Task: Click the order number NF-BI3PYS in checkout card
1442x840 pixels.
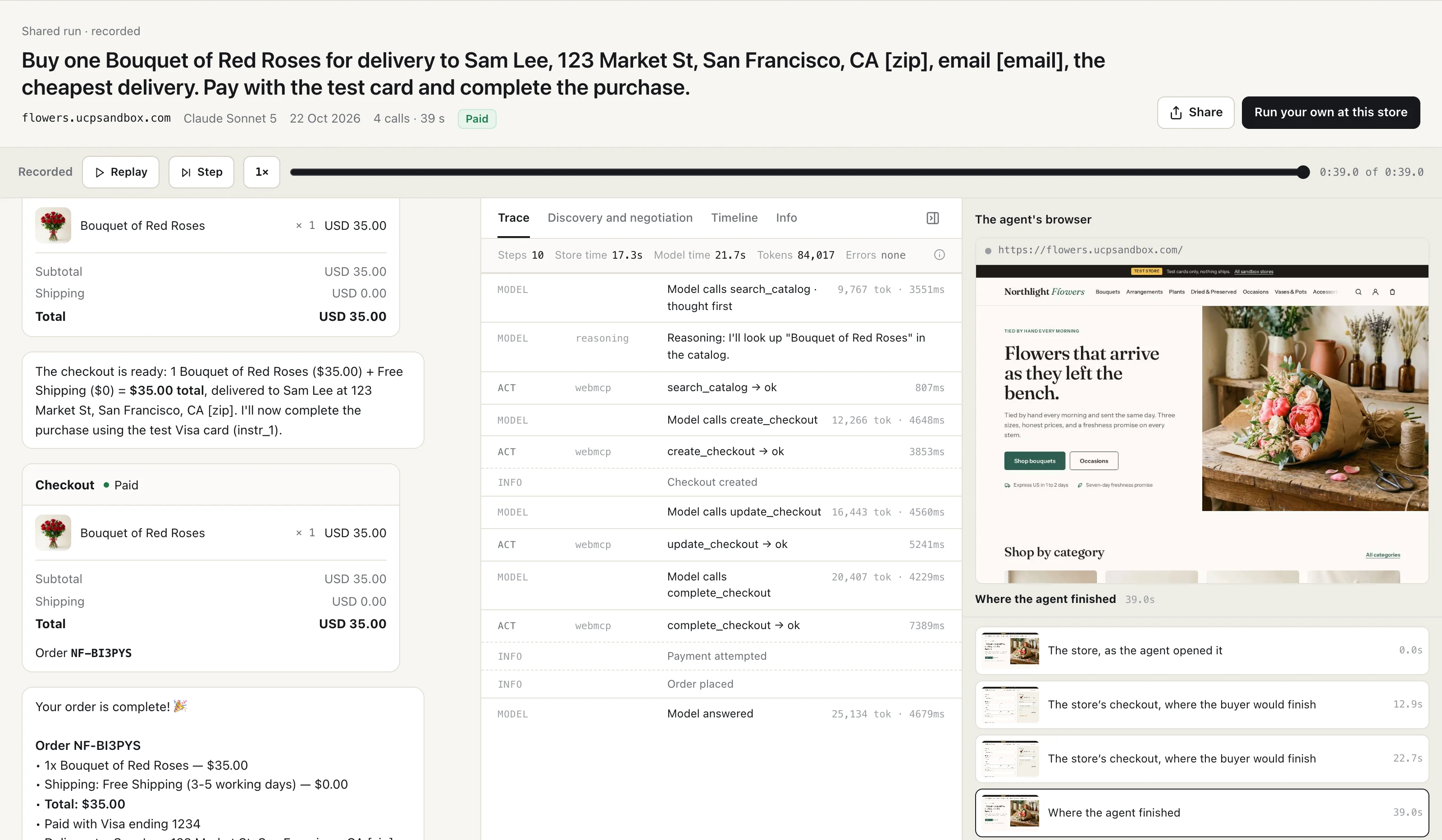Action: (100, 653)
